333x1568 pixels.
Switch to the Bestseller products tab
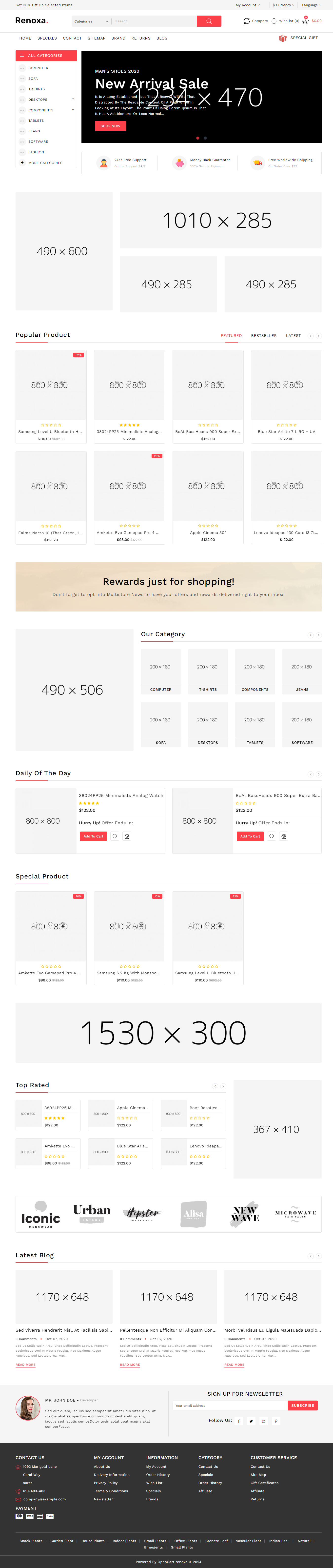(x=264, y=335)
